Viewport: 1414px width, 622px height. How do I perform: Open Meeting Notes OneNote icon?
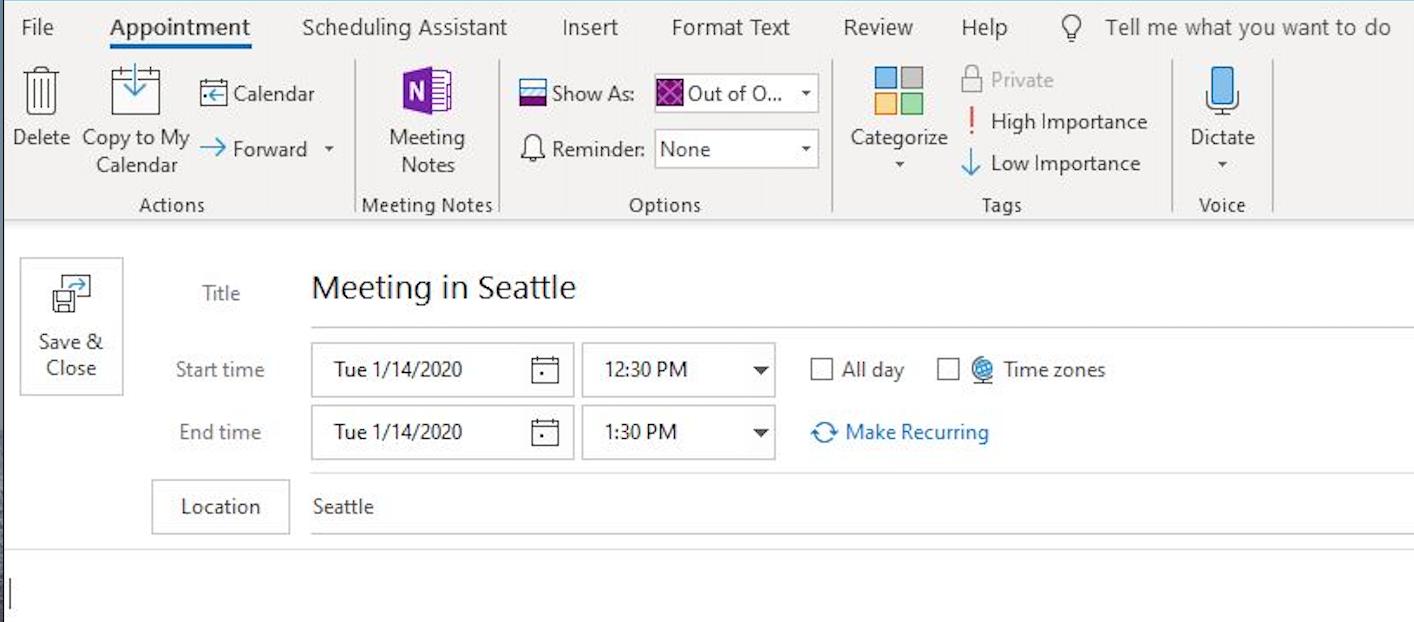tap(427, 92)
